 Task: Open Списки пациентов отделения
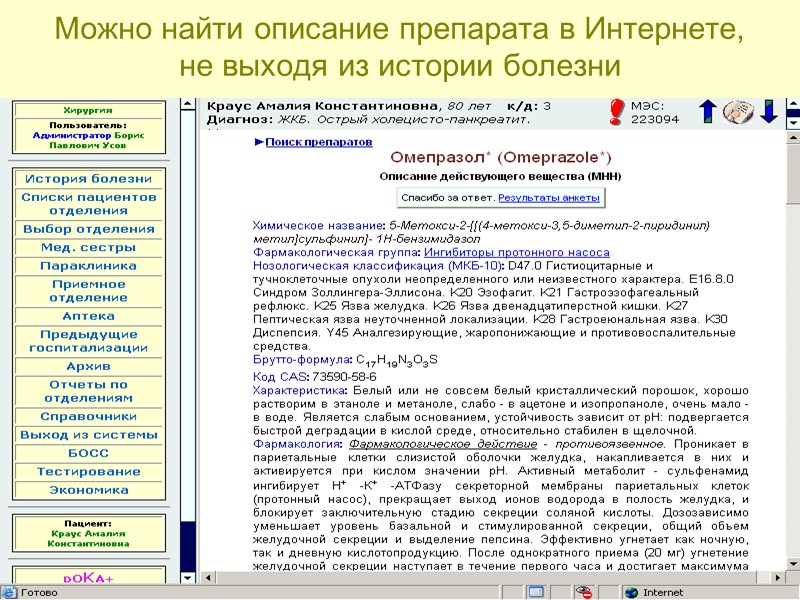click(89, 204)
